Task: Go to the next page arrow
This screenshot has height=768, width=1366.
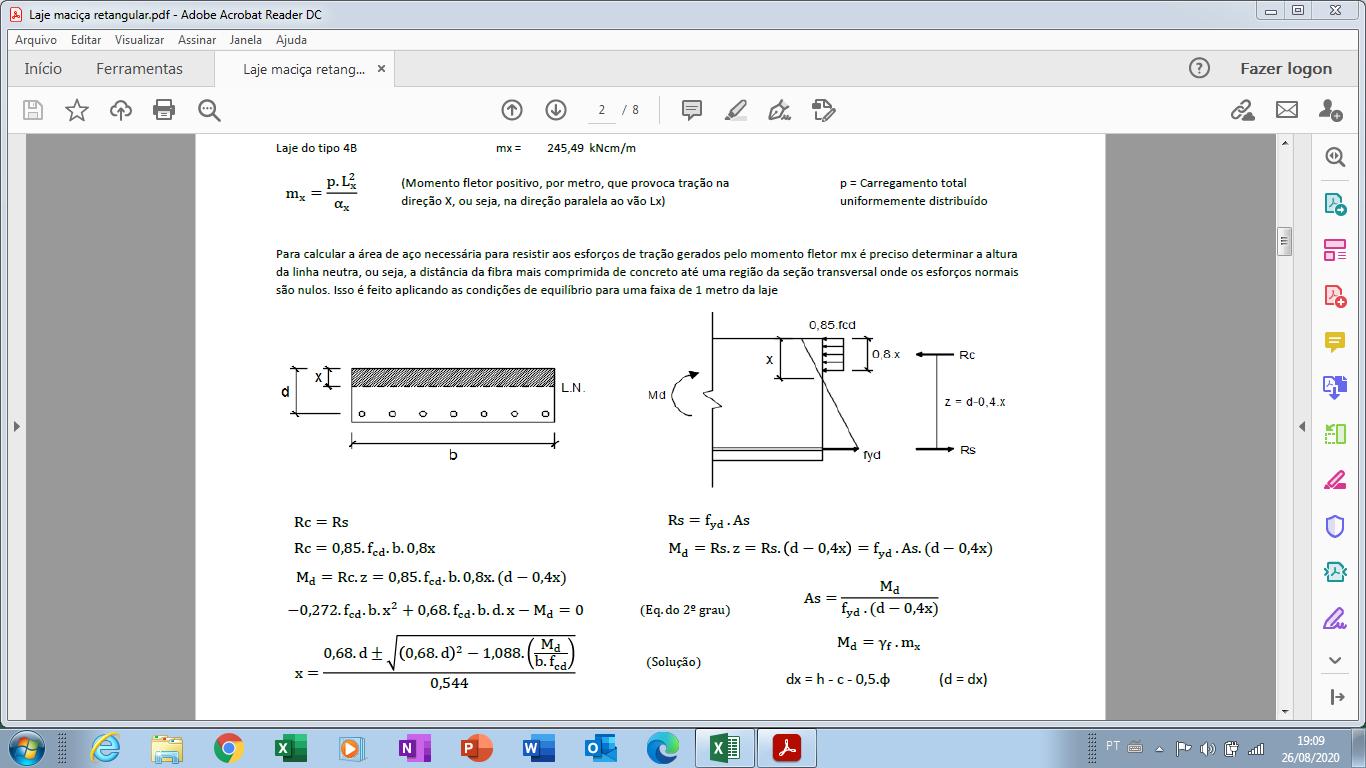Action: 556,110
